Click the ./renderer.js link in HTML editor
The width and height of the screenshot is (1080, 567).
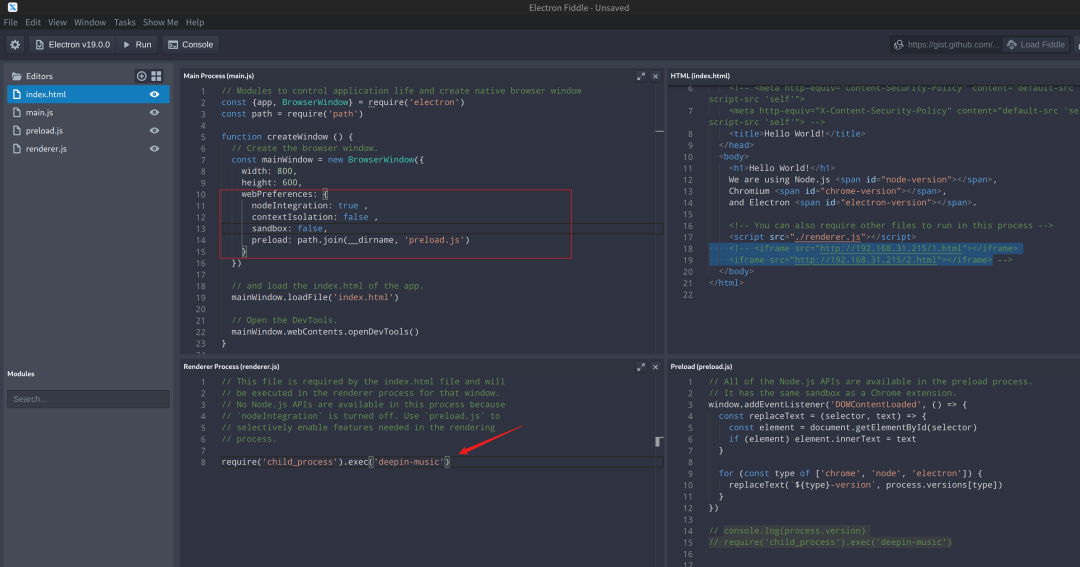(x=827, y=237)
